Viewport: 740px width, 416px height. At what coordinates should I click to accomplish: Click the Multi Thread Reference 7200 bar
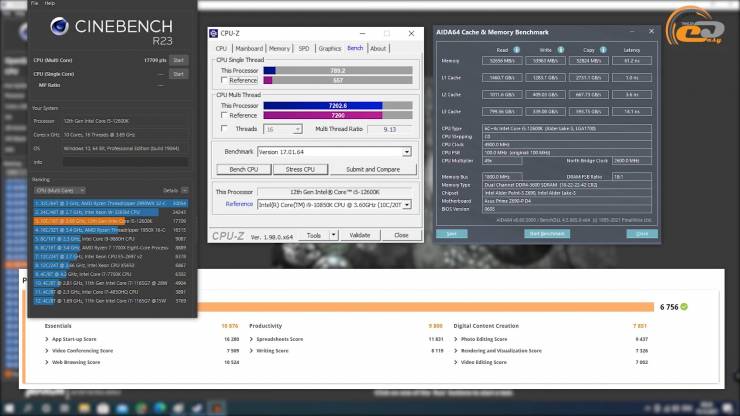pos(338,115)
